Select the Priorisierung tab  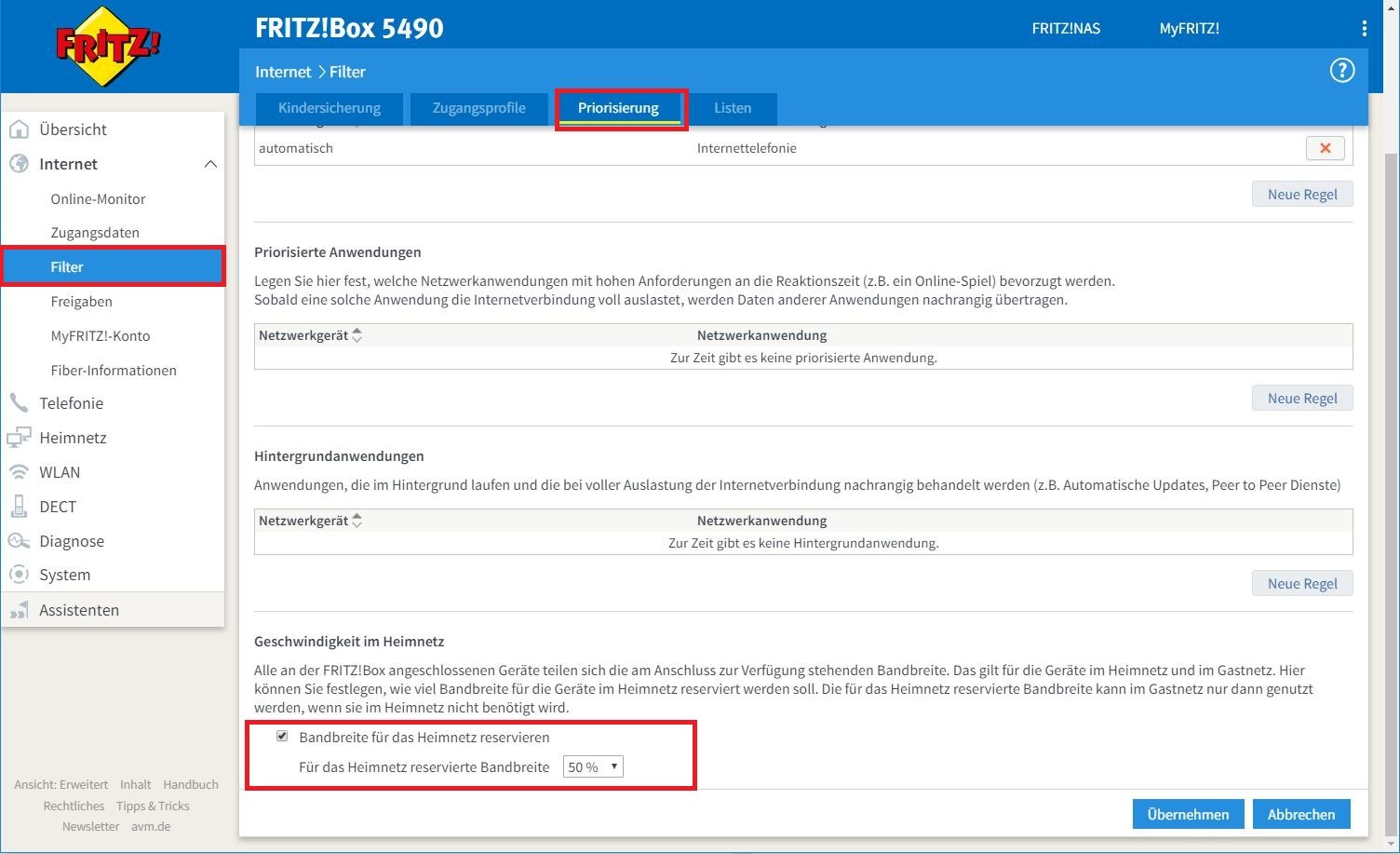618,108
